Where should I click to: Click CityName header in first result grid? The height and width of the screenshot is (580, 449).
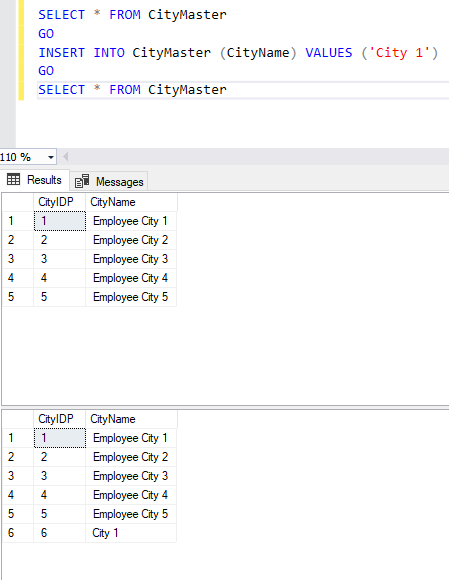[131, 202]
